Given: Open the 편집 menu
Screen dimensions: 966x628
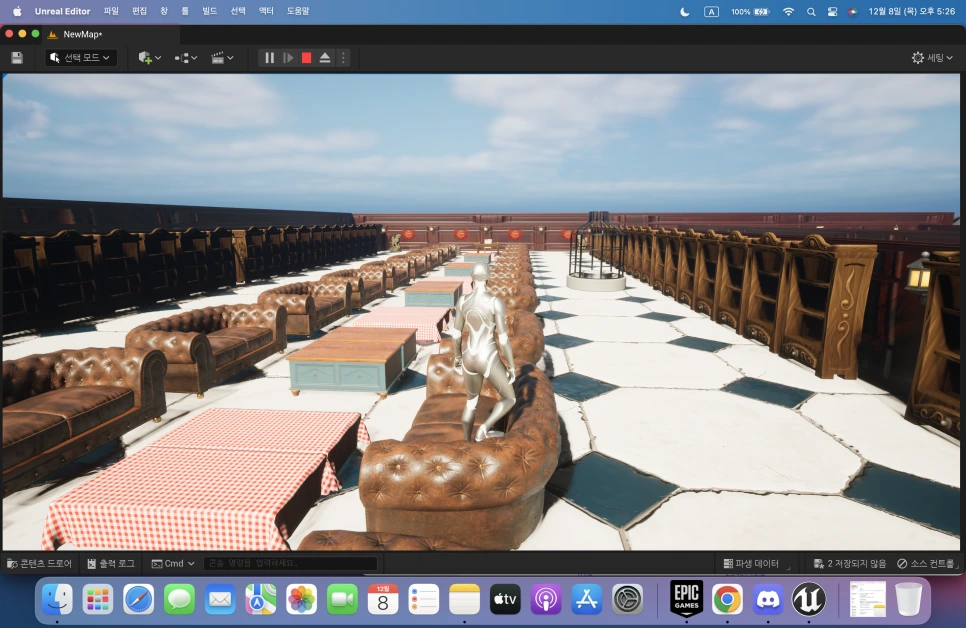Looking at the screenshot, I should pyautogui.click(x=139, y=11).
